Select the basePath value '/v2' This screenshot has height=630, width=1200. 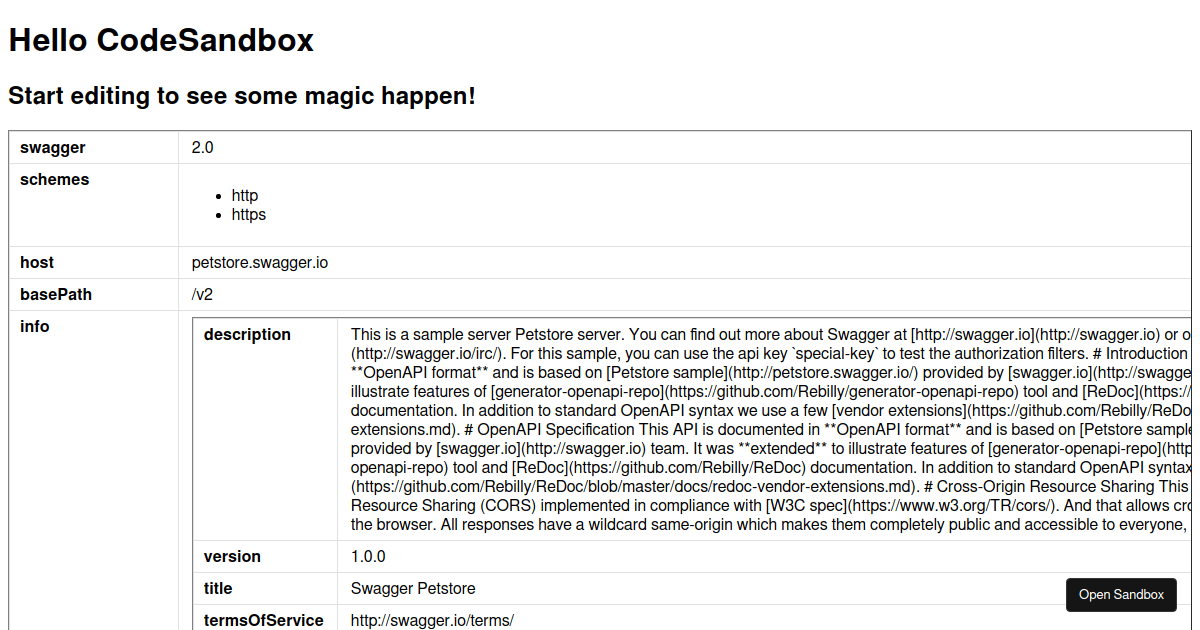click(202, 295)
